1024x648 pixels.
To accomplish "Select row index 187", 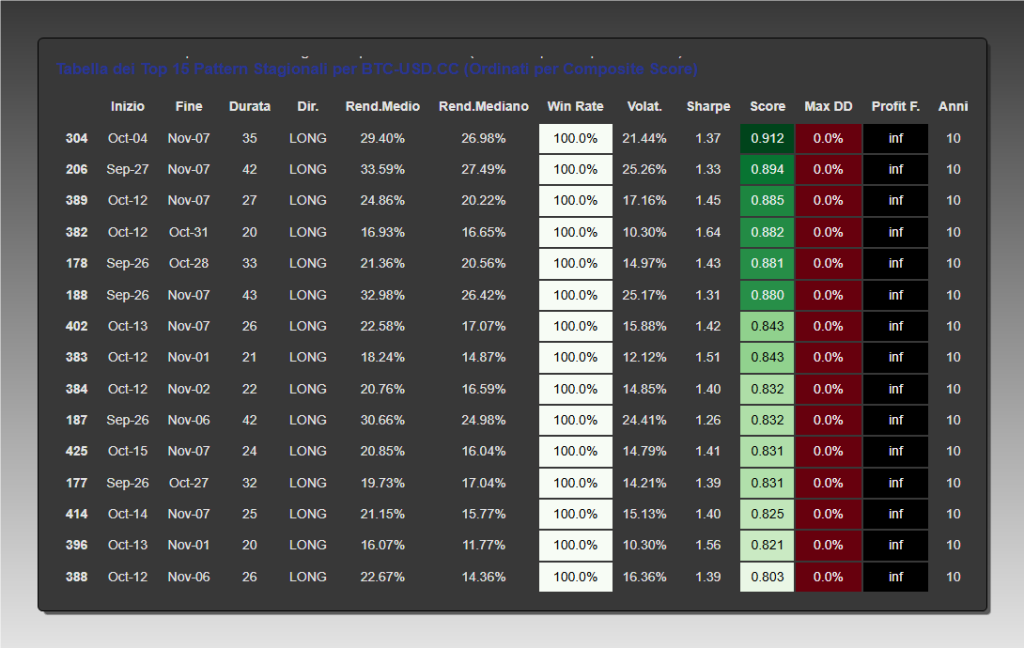I will [x=76, y=420].
